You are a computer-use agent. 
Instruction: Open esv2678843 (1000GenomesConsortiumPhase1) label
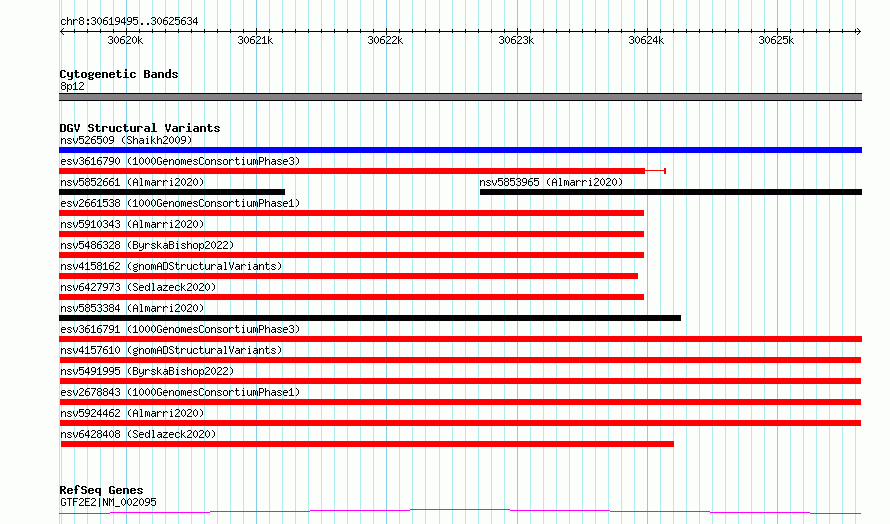(180, 392)
